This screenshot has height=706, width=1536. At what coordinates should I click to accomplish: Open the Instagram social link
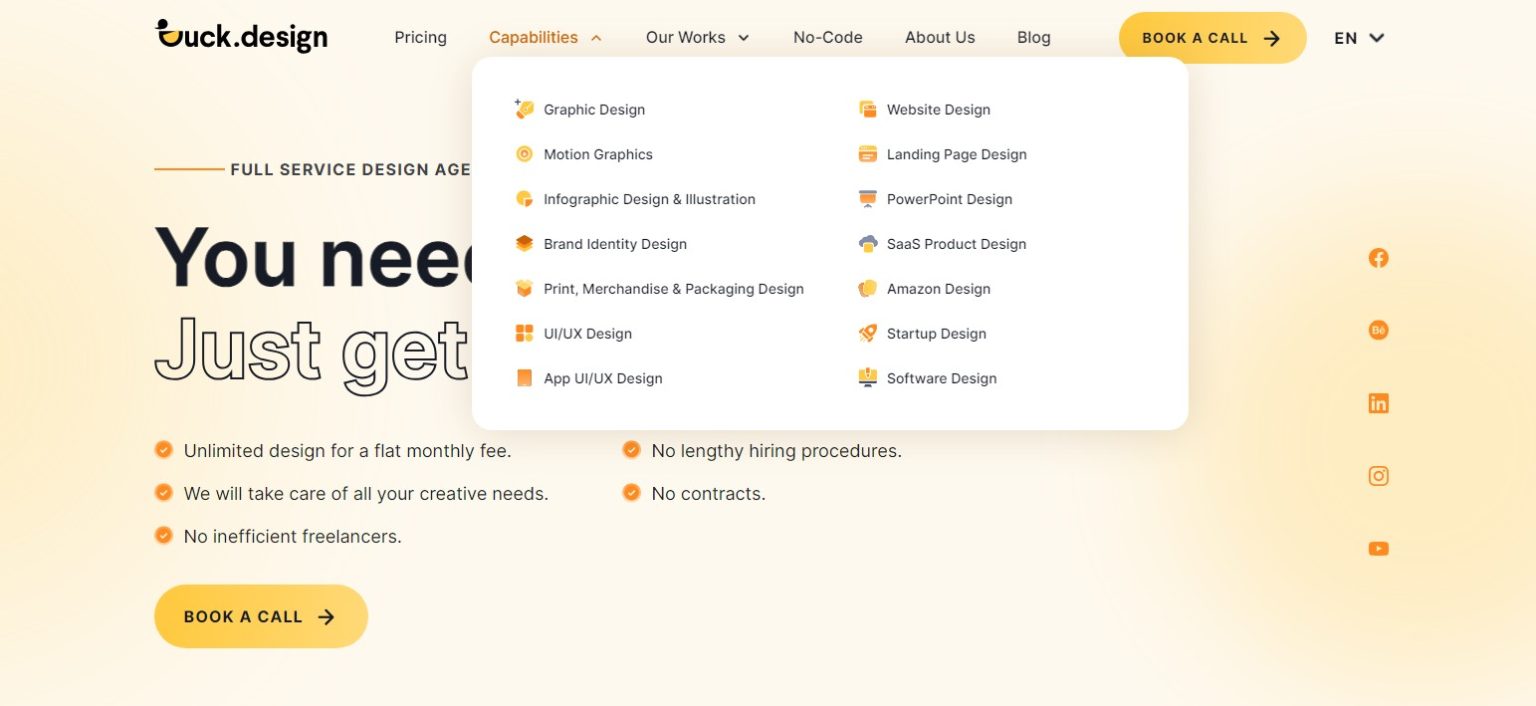click(1378, 476)
